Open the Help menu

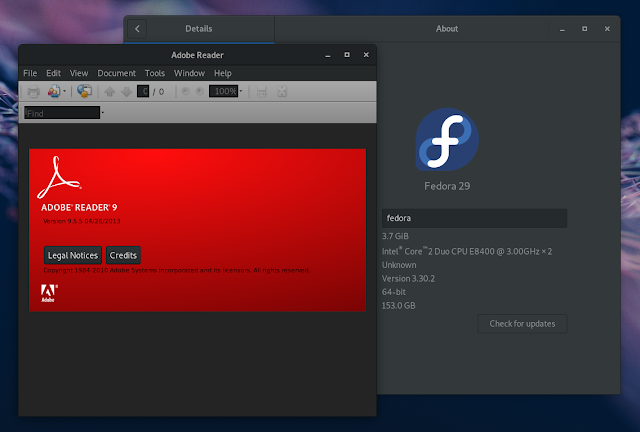pyautogui.click(x=223, y=73)
